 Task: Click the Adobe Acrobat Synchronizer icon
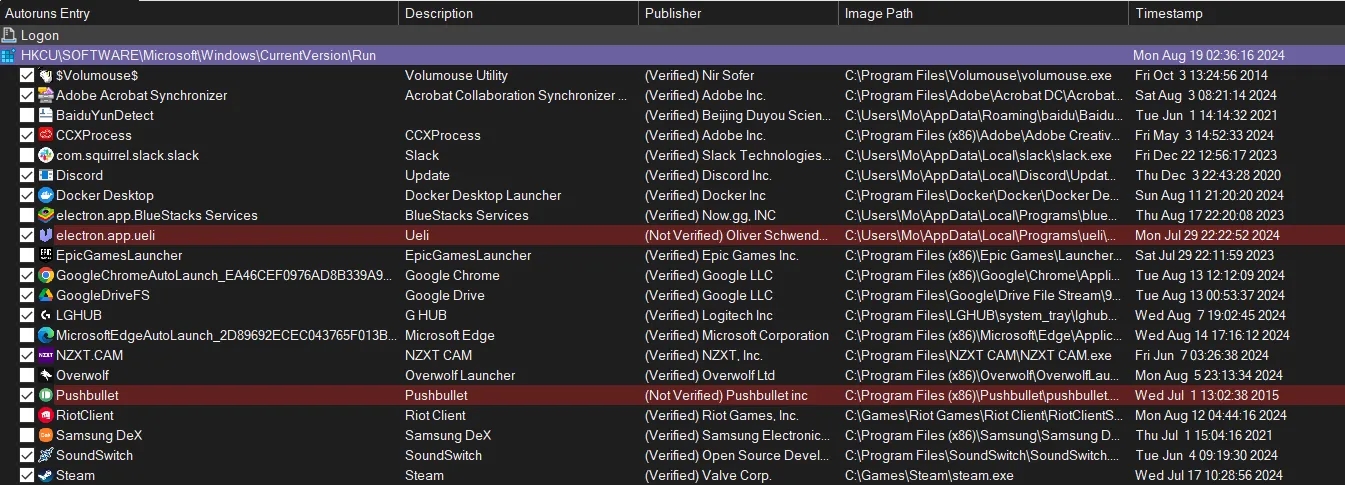(x=45, y=95)
